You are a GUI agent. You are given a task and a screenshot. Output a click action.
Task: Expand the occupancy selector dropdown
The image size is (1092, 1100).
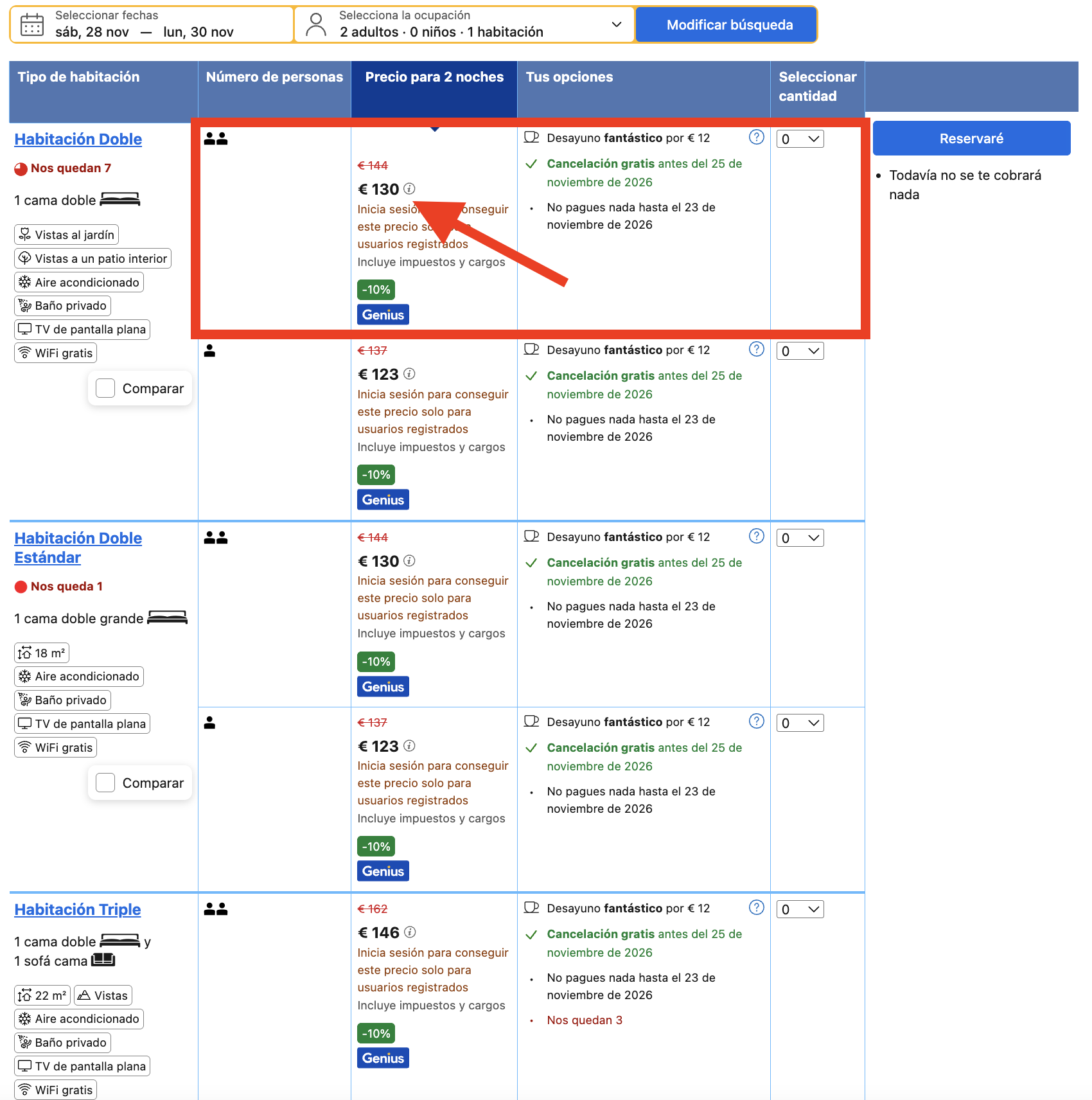(617, 24)
